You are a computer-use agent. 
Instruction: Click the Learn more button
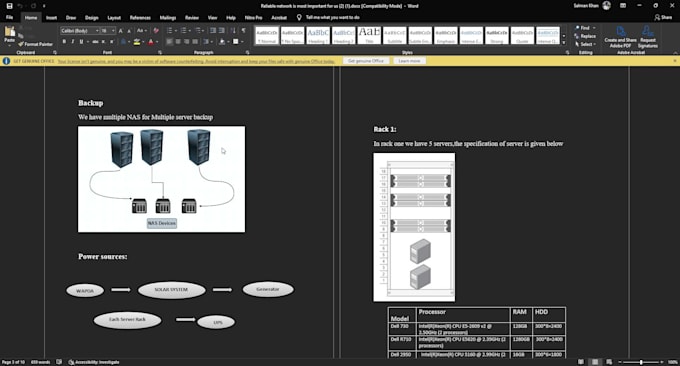coord(409,61)
